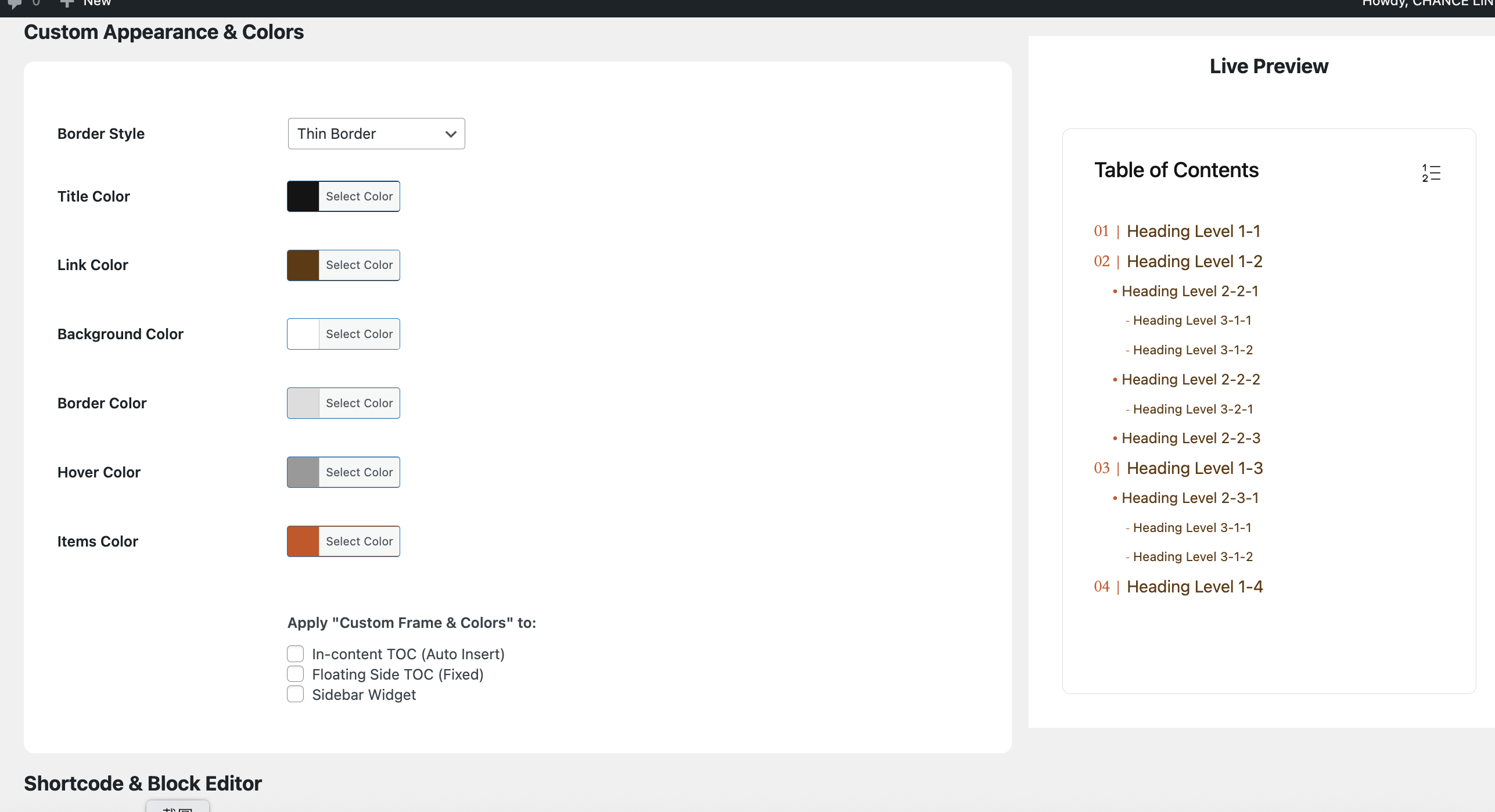Click Select Color for Hover Color
The width and height of the screenshot is (1495, 812).
(x=359, y=472)
